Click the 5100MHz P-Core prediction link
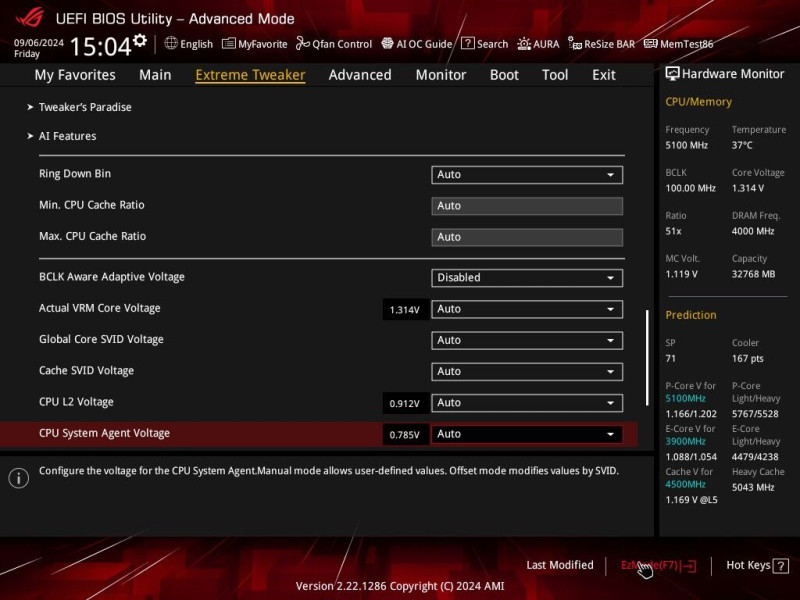The width and height of the screenshot is (800, 600). coord(685,398)
